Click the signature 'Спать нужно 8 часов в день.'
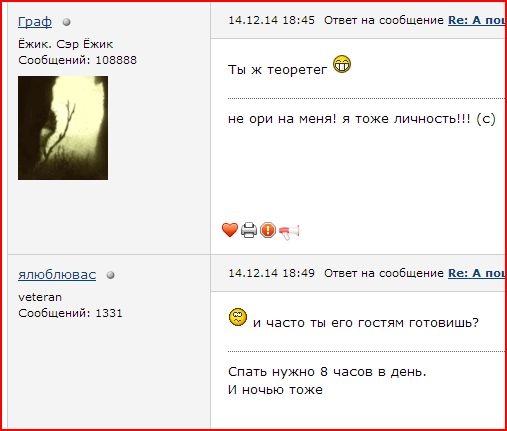 tap(327, 372)
